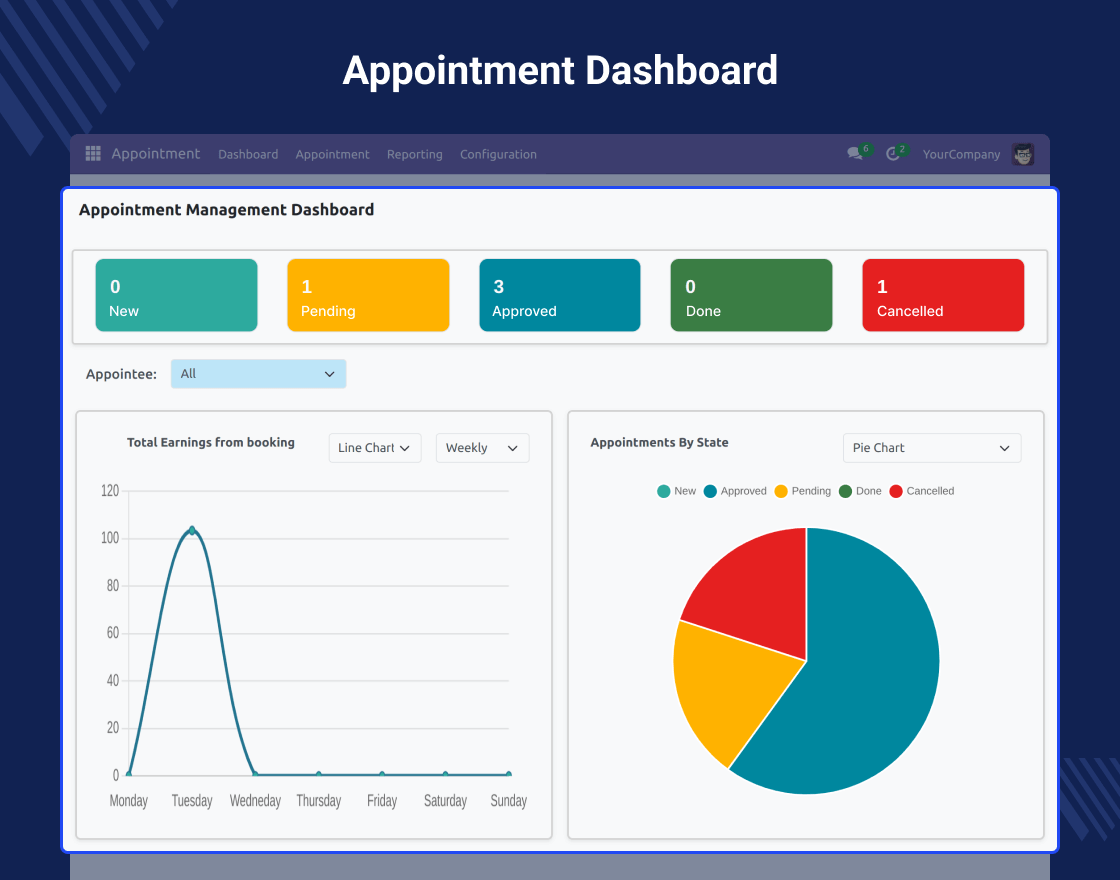Click the activities clock icon
This screenshot has height=880, width=1120.
pos(893,154)
